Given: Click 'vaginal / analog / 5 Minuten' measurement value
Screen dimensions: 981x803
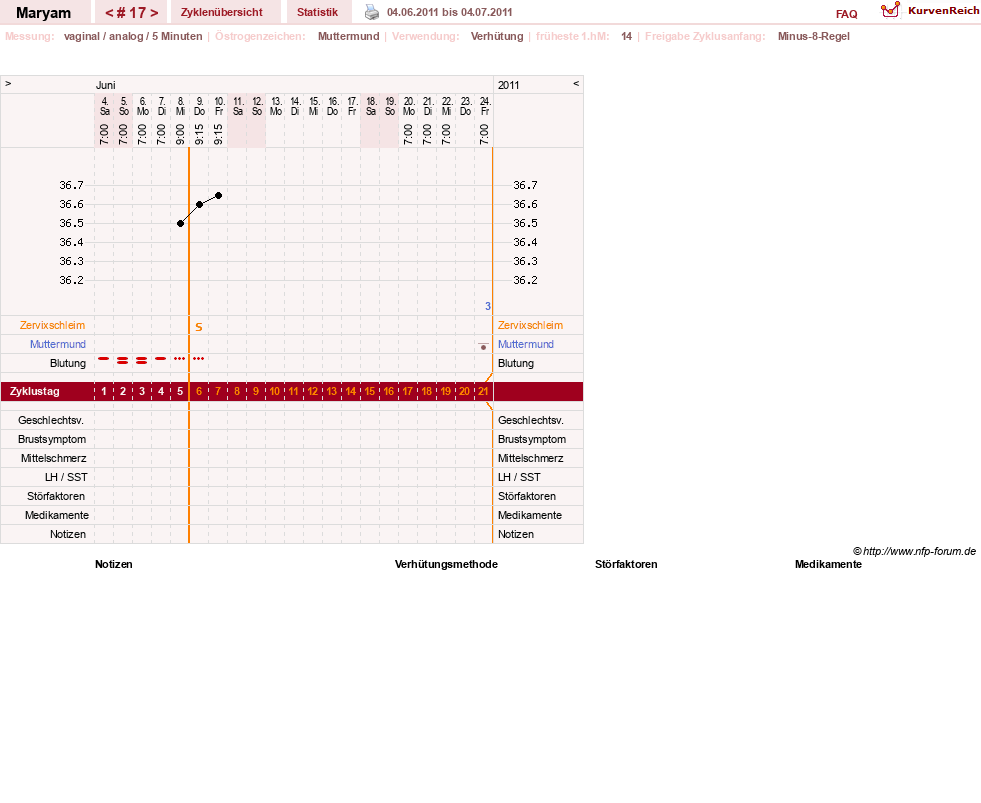Looking at the screenshot, I should click(133, 36).
